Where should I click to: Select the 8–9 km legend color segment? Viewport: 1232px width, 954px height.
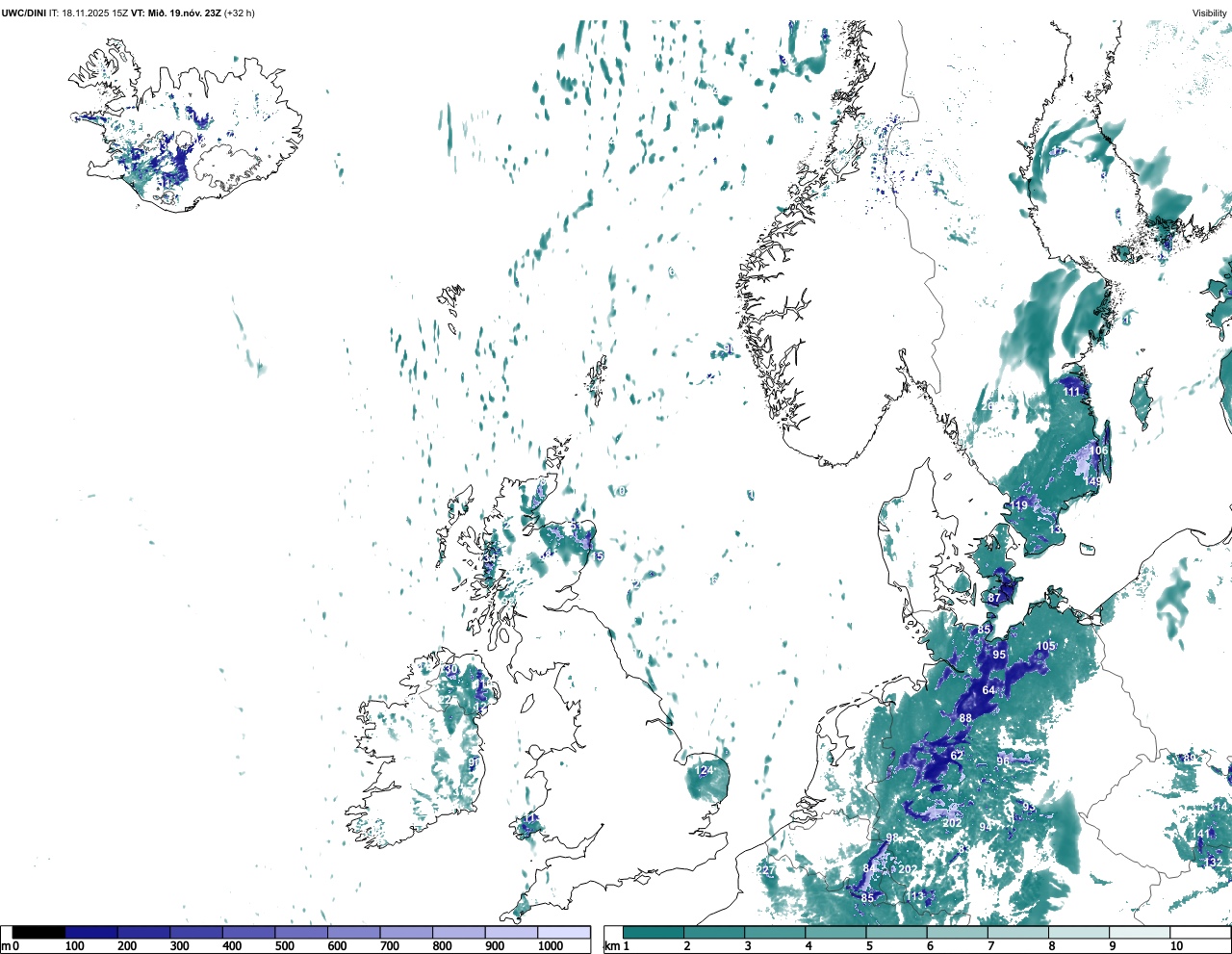tap(1078, 932)
